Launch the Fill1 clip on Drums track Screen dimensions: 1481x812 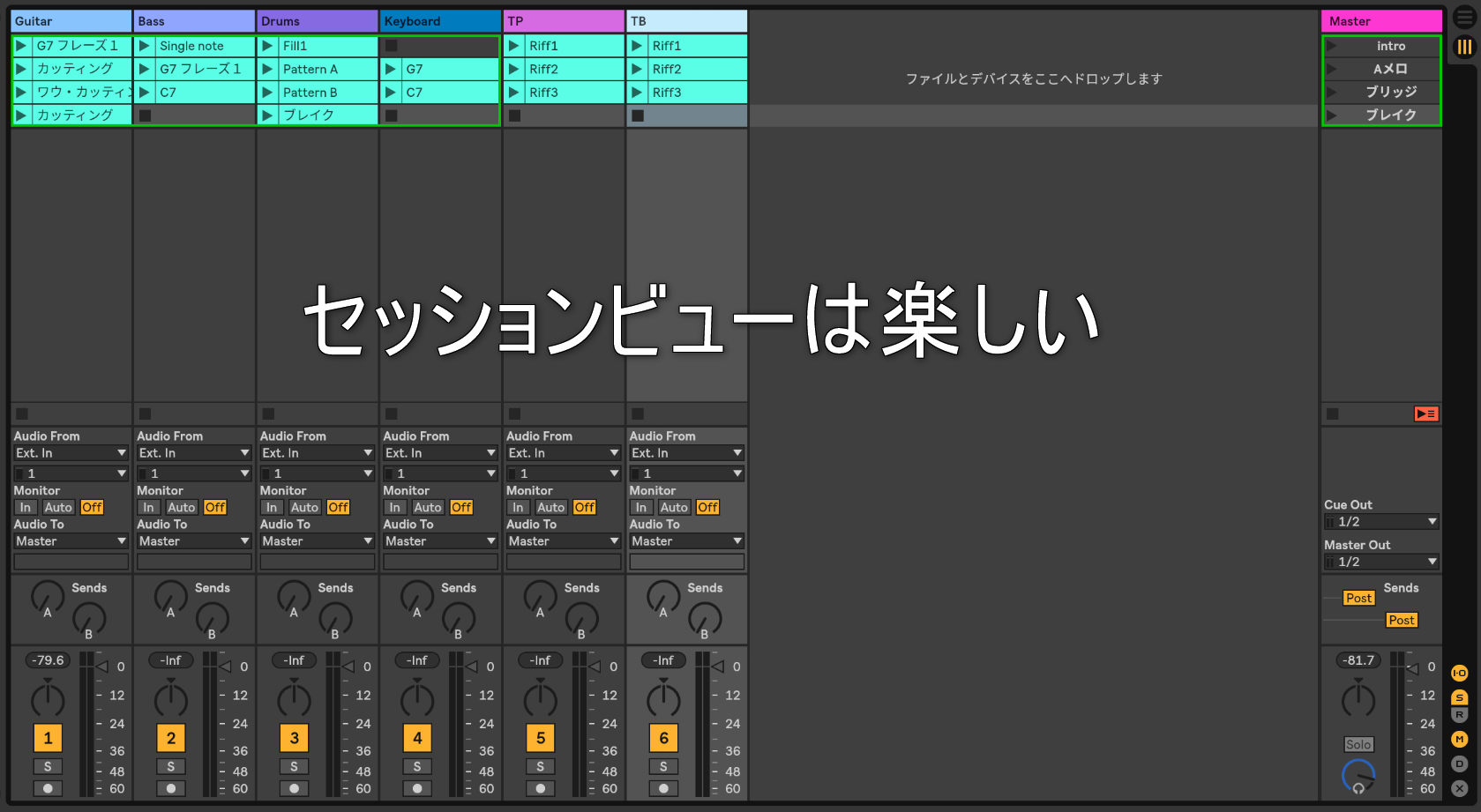(268, 46)
